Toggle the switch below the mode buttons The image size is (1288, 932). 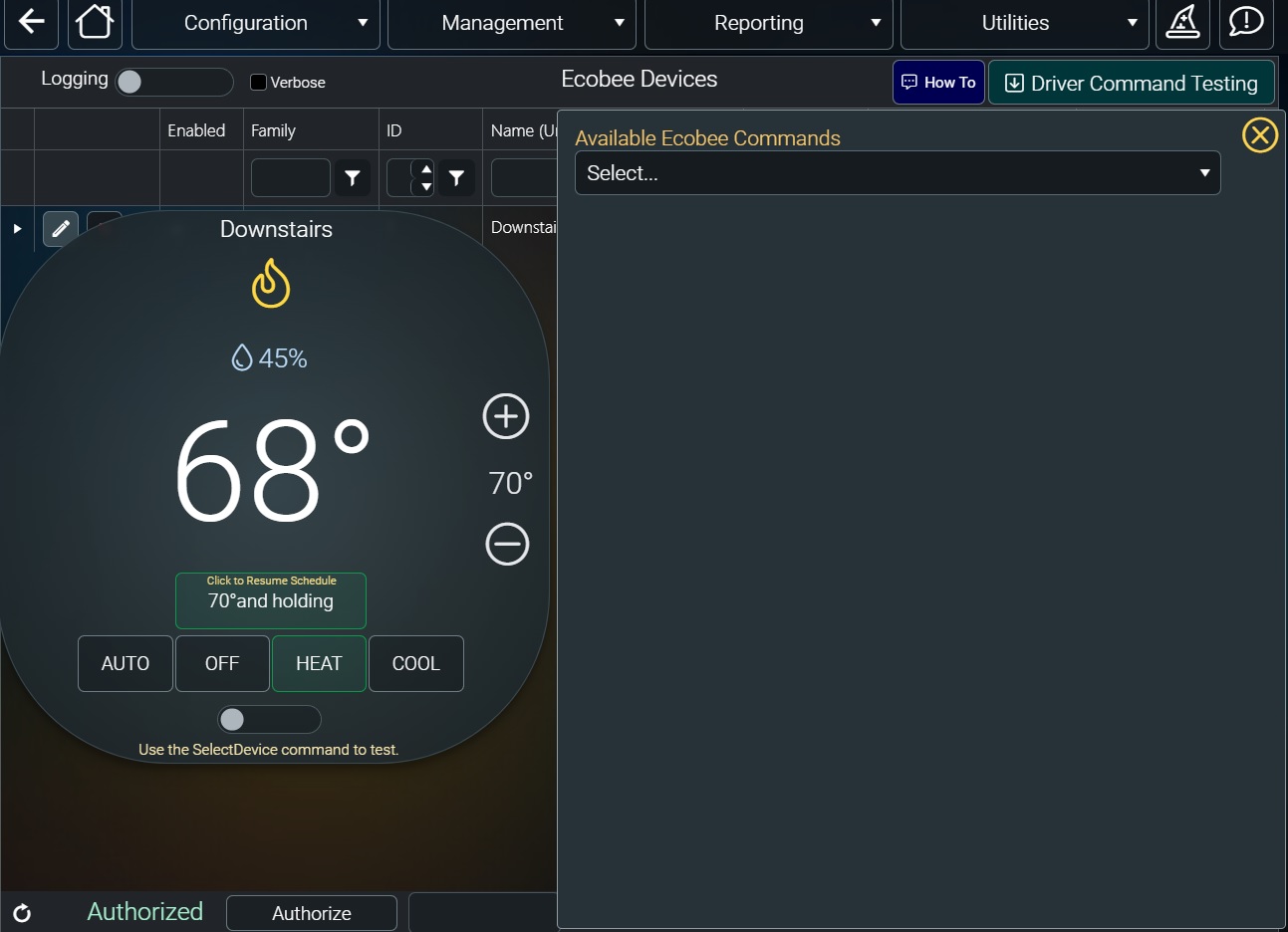click(x=269, y=719)
